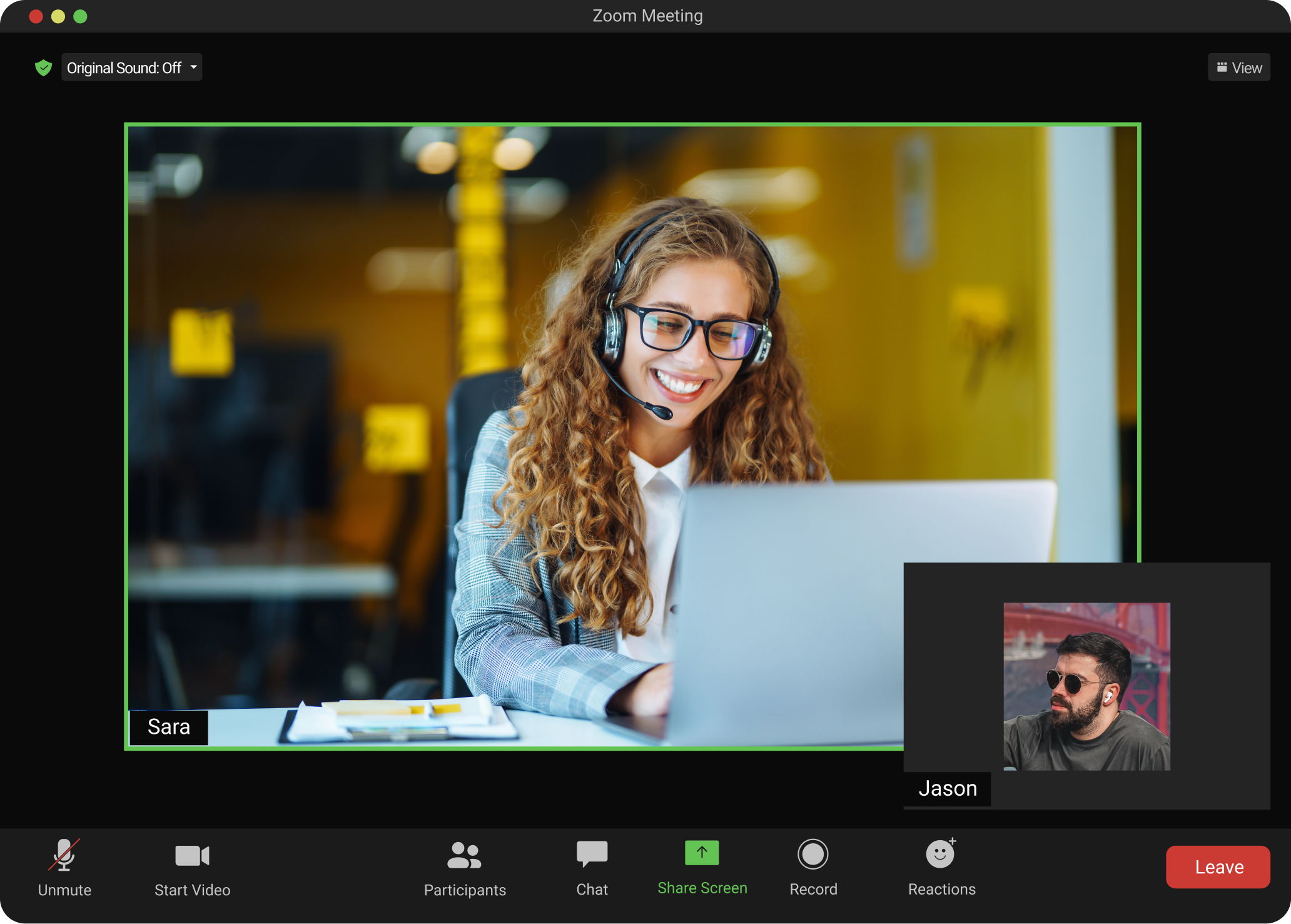Open the Chat panel

tap(592, 869)
